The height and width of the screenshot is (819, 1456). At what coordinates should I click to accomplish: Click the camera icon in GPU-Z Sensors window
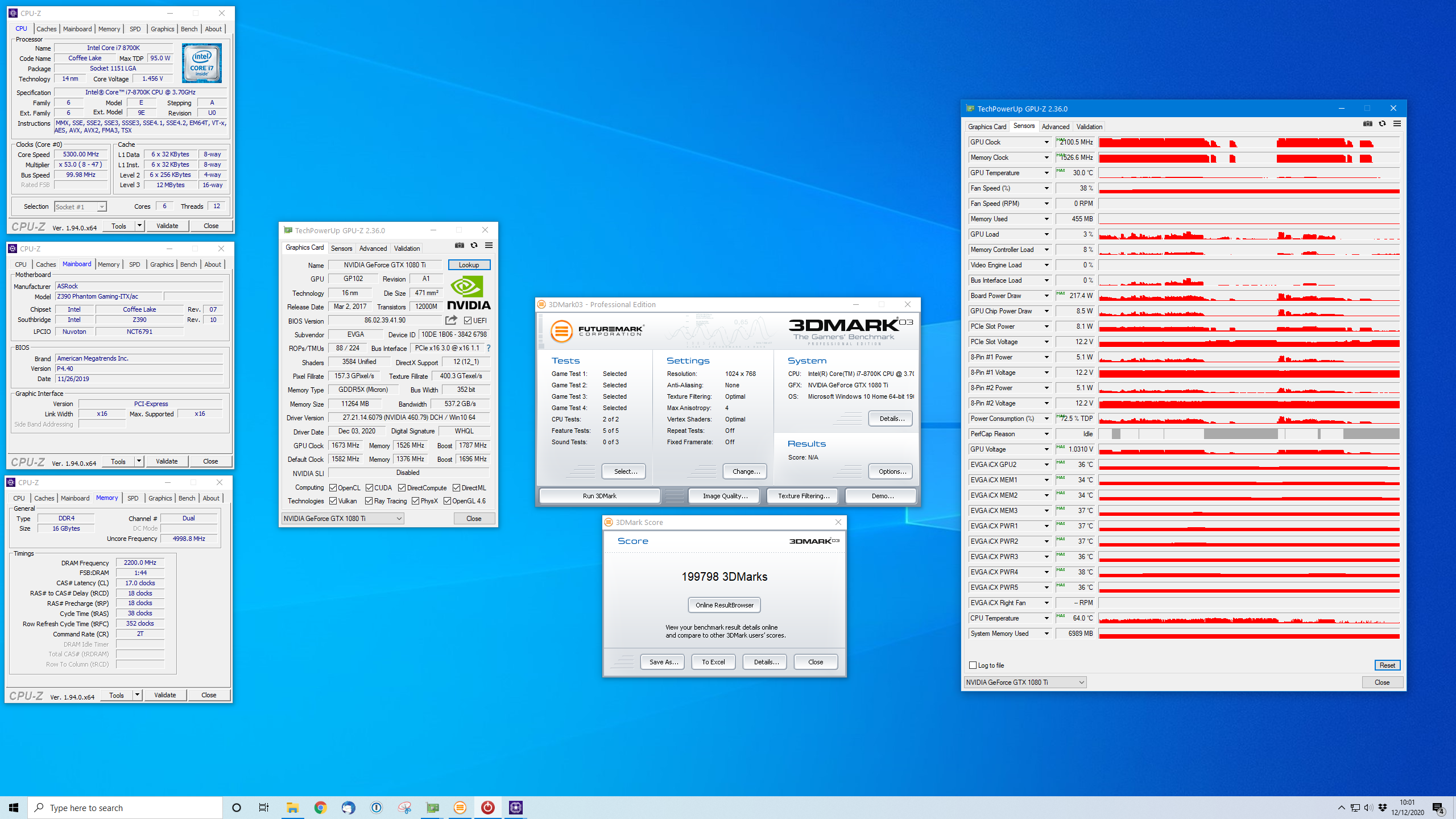pos(1367,124)
